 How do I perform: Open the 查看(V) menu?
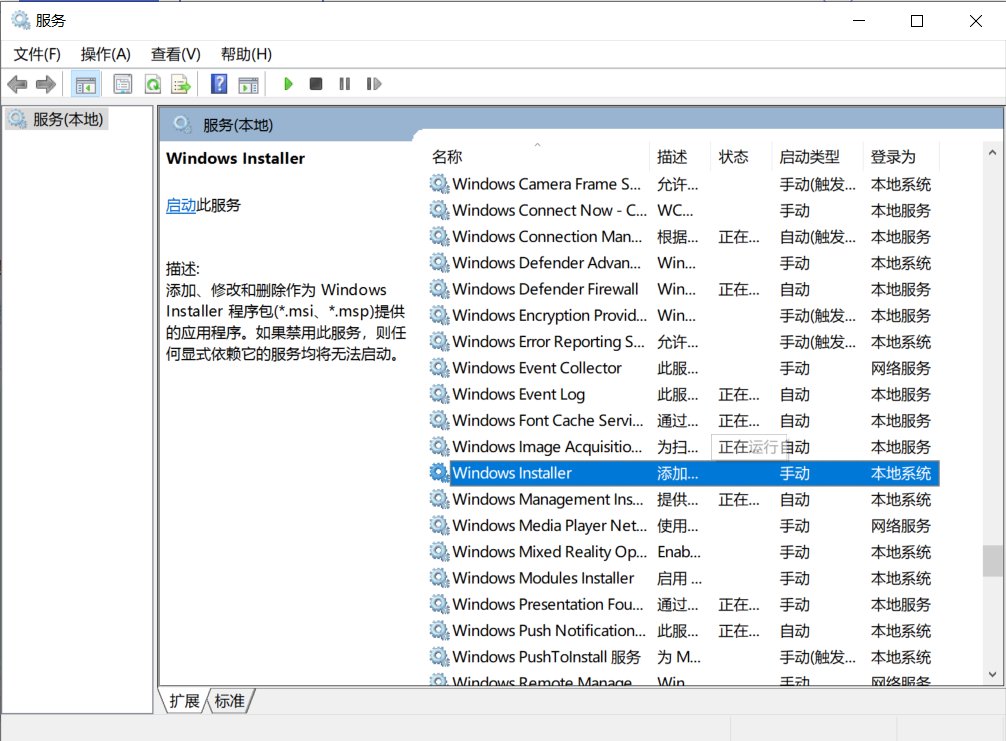[175, 54]
